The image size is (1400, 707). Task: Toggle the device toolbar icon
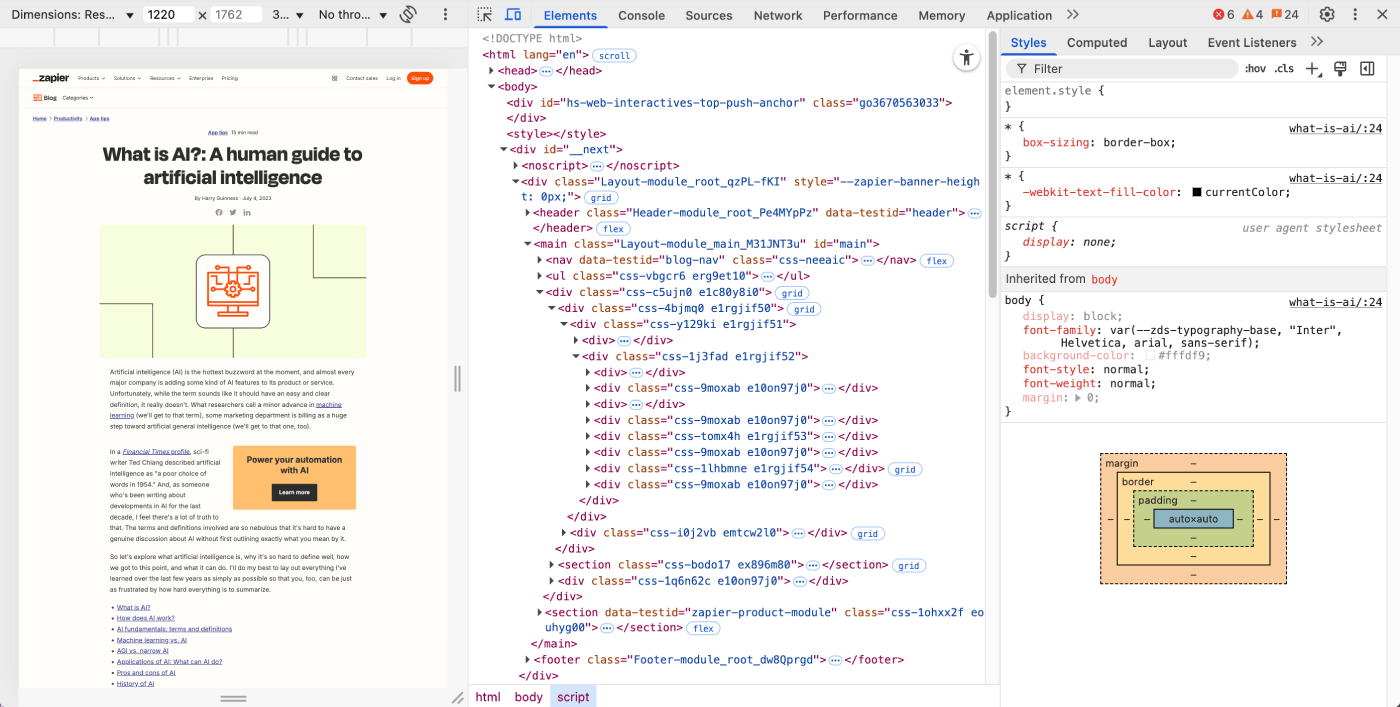coord(513,15)
